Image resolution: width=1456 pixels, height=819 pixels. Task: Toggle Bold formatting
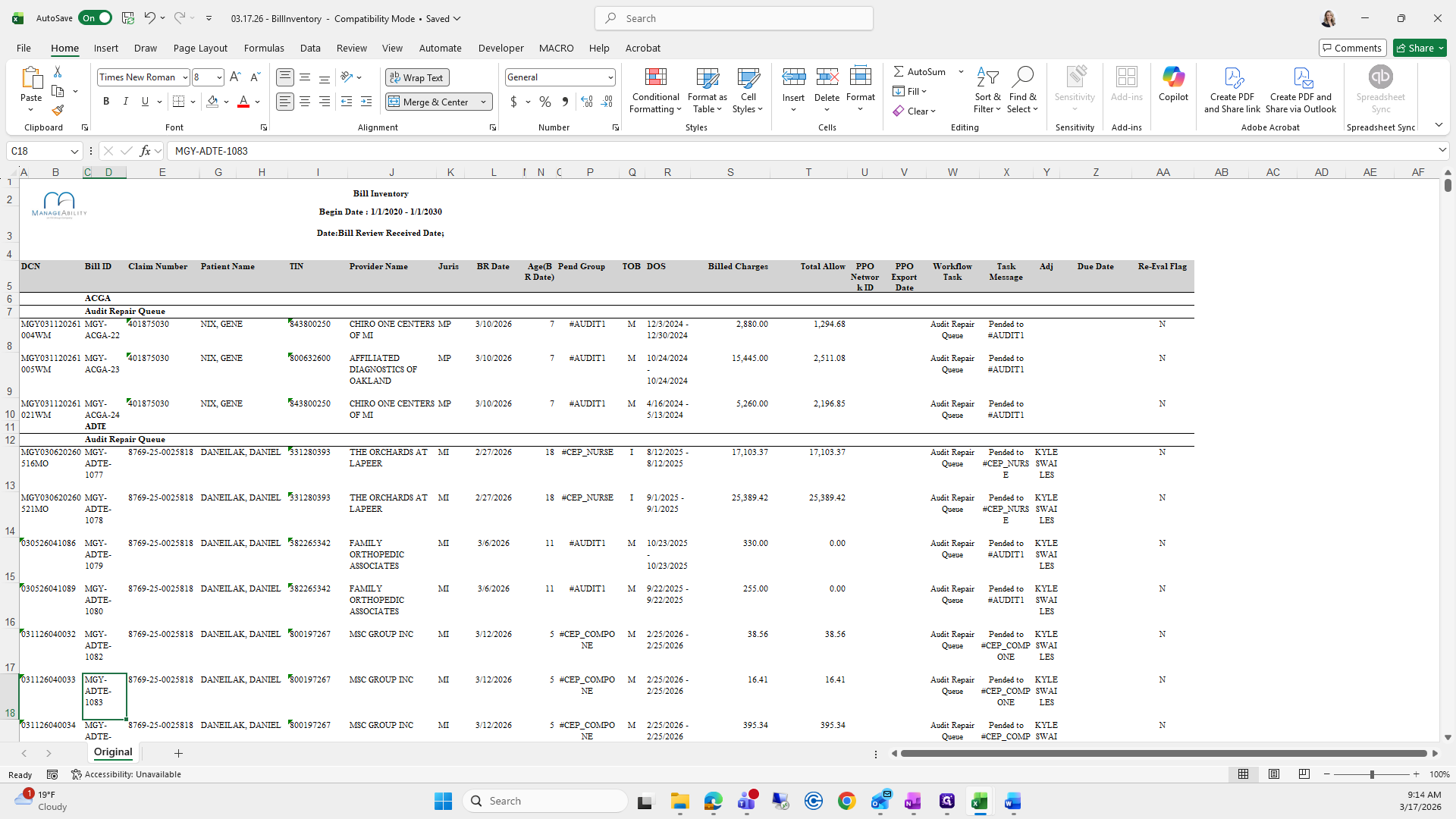[x=106, y=102]
